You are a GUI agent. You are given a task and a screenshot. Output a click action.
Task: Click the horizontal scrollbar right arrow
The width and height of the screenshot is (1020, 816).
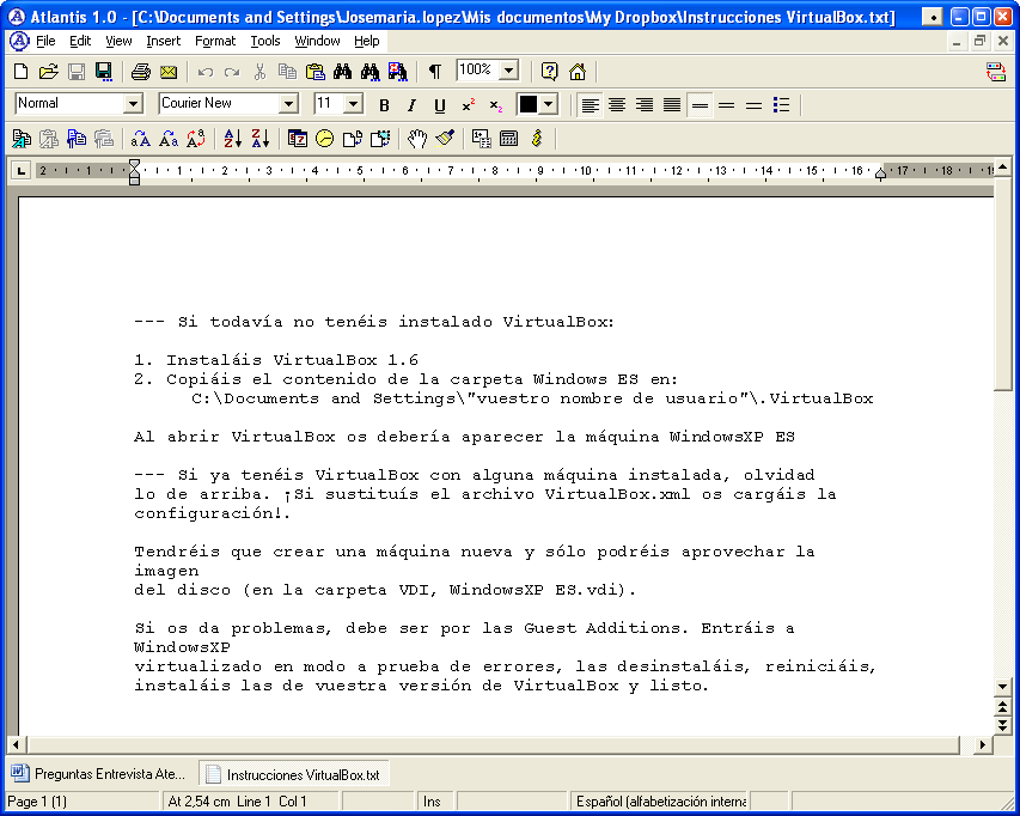(982, 744)
